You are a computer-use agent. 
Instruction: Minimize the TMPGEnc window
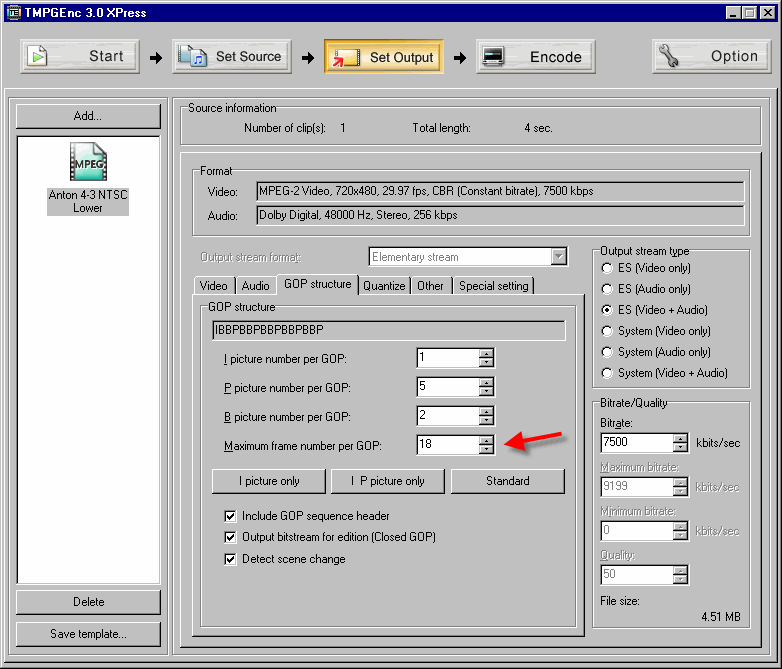(x=733, y=12)
